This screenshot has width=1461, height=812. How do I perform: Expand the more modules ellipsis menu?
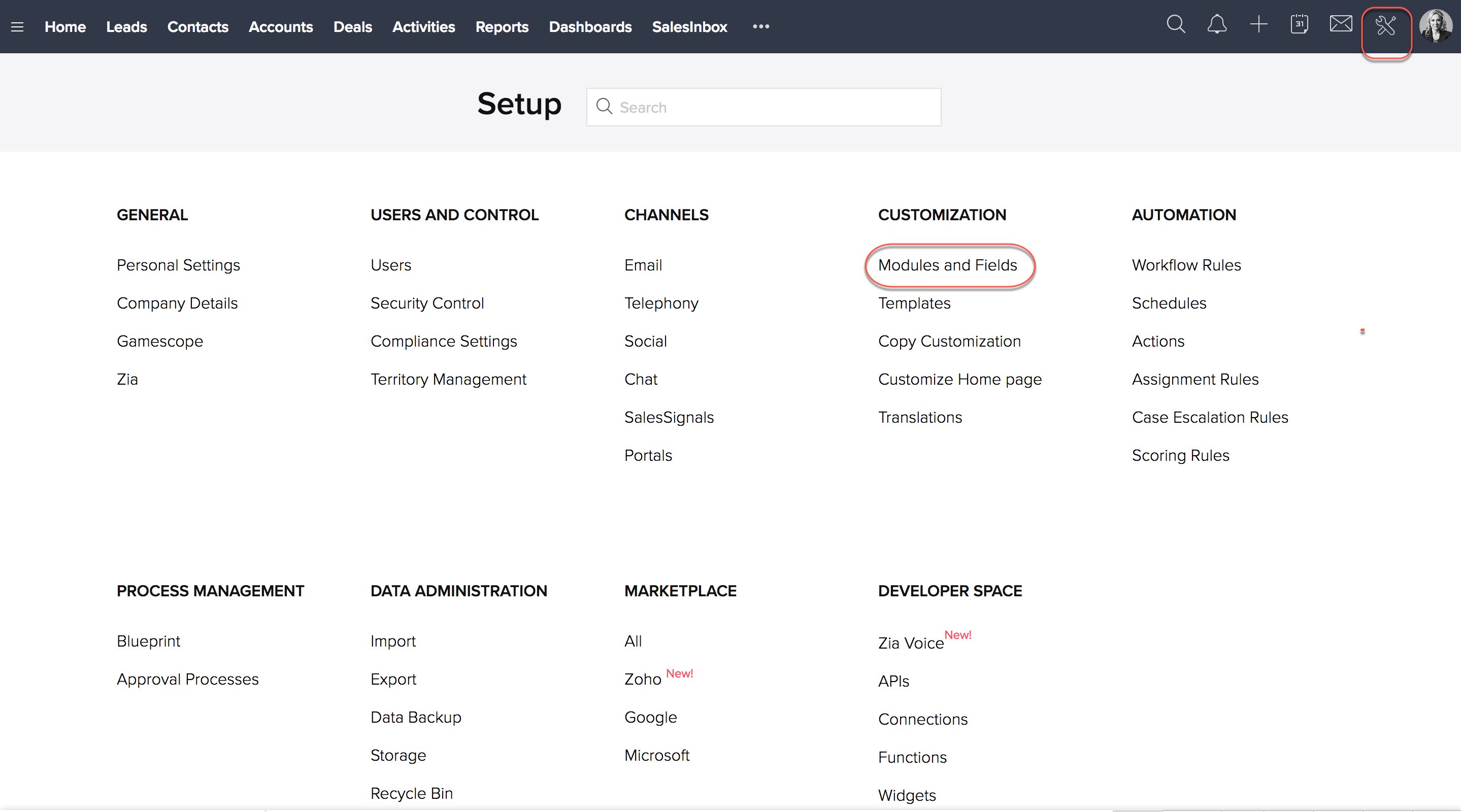(x=760, y=26)
